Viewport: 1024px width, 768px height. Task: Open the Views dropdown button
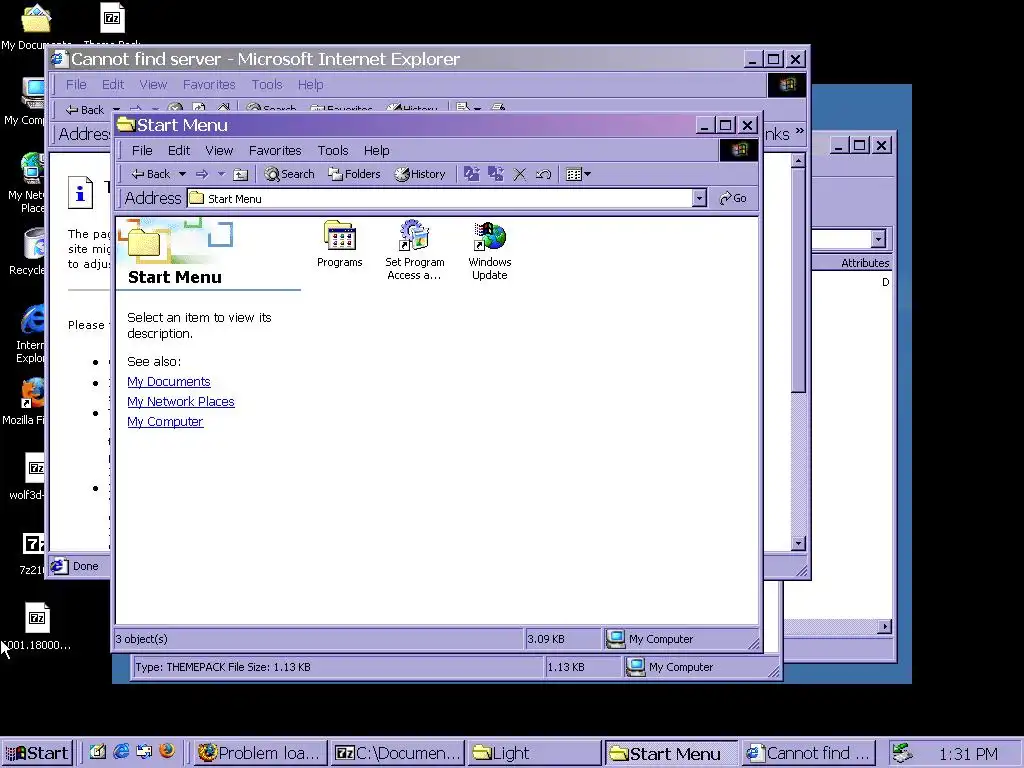578,174
